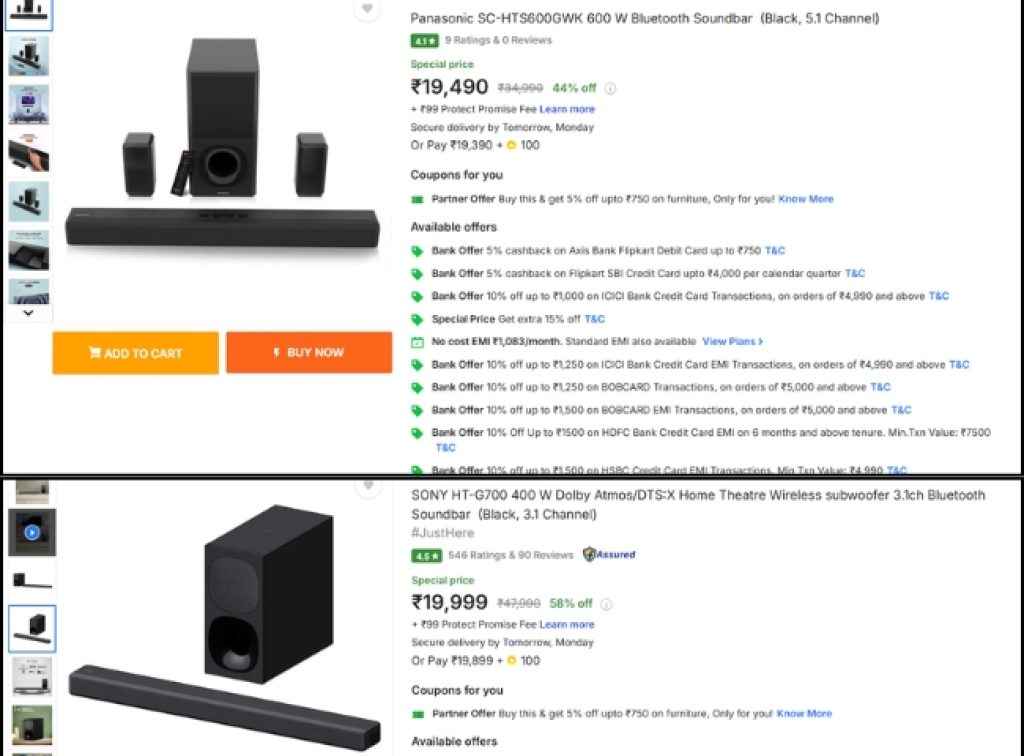Click the No cost EMI calendar icon

tap(415, 341)
